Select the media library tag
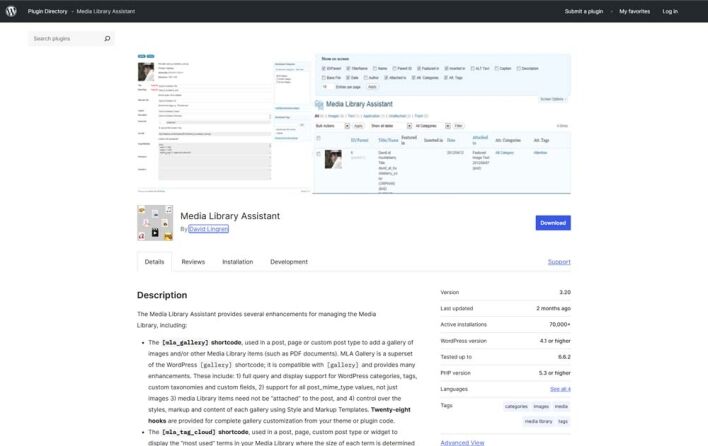Screen dimensions: 708x446 [538, 422]
